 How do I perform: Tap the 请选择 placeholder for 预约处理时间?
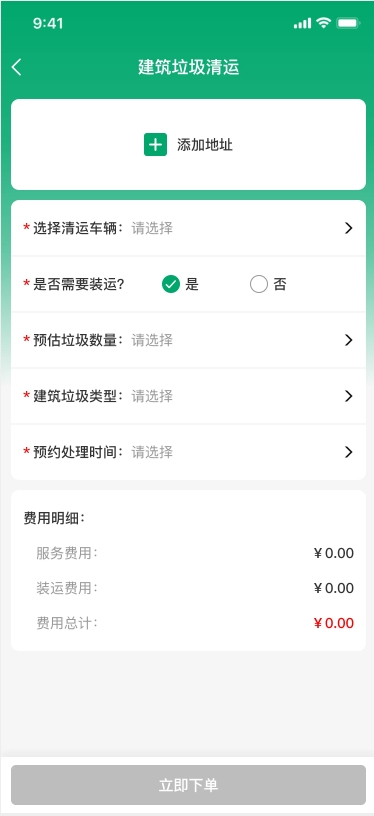[152, 452]
